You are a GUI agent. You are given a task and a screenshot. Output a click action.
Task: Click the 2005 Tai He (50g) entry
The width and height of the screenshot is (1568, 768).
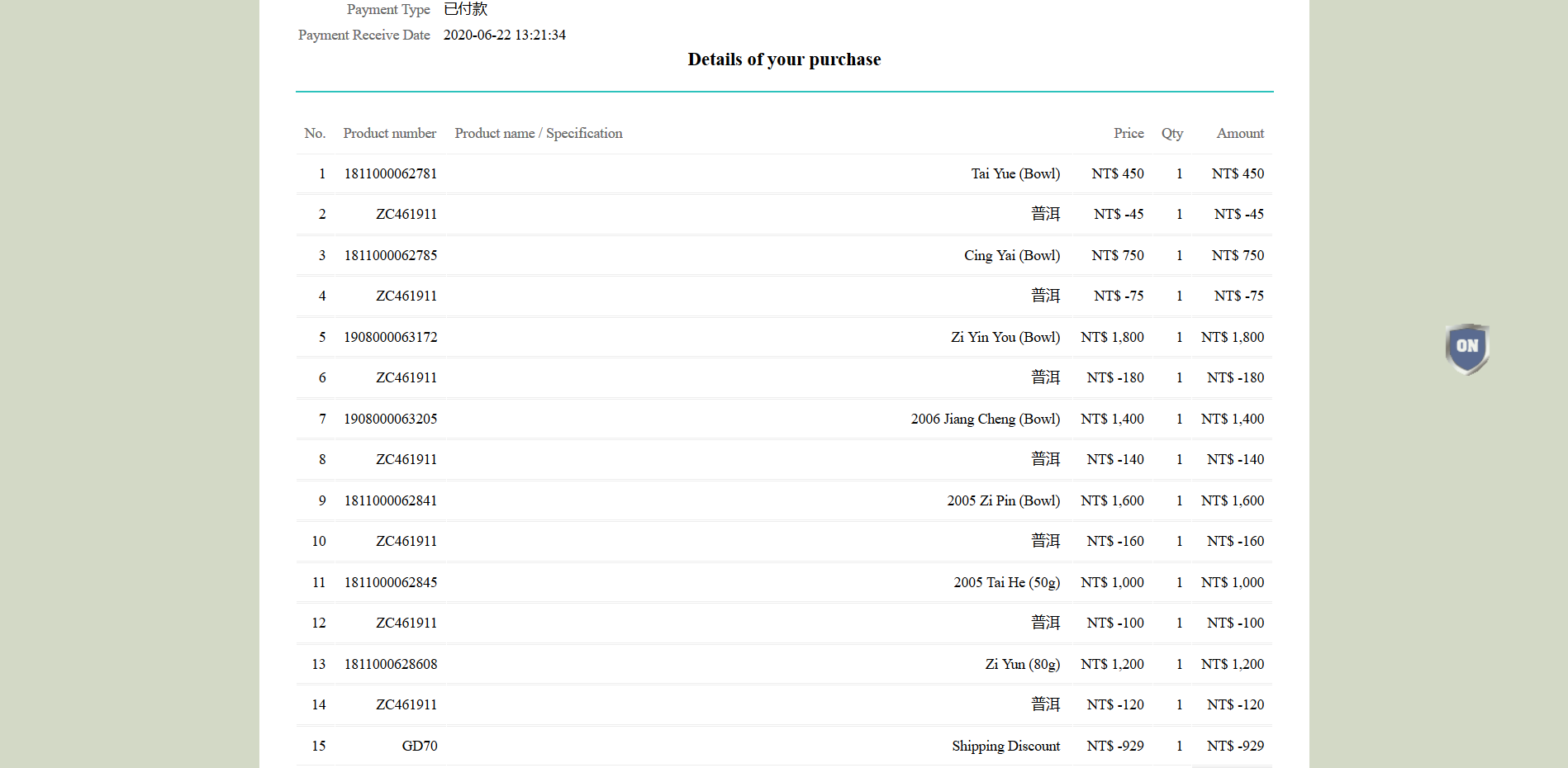pos(1006,583)
